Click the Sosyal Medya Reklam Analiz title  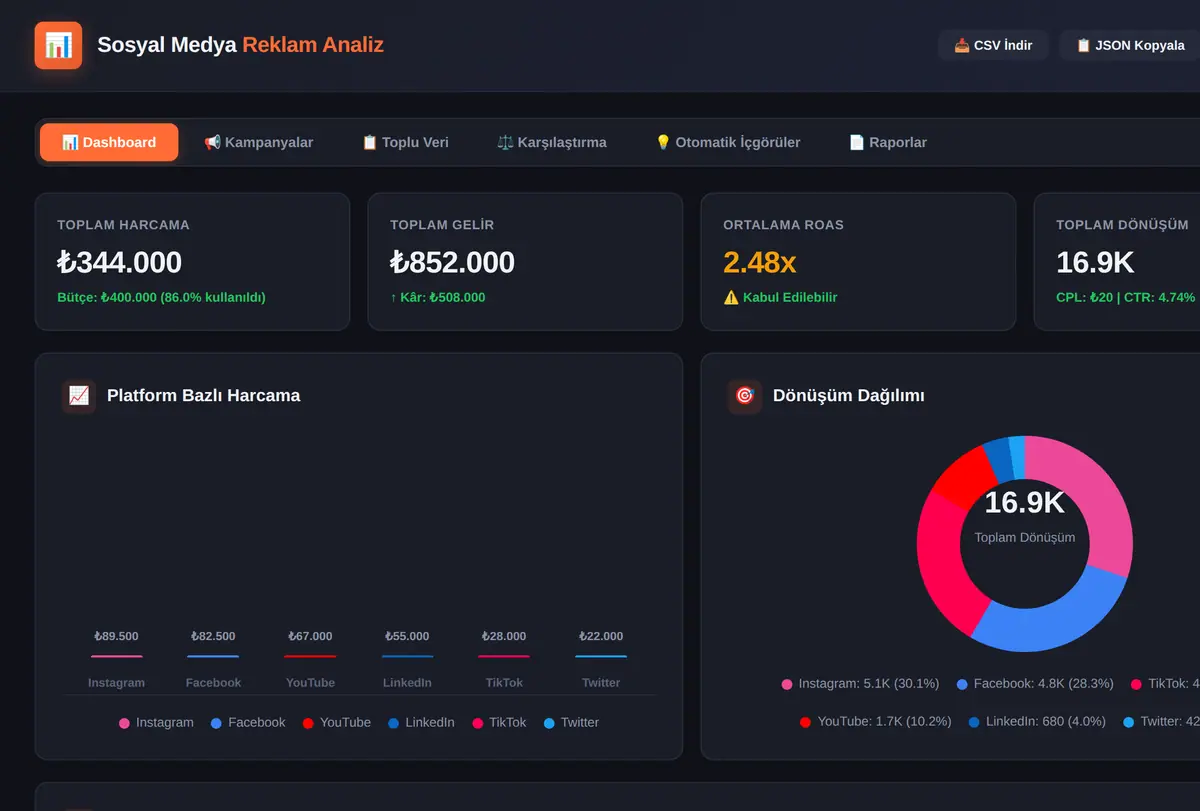240,45
